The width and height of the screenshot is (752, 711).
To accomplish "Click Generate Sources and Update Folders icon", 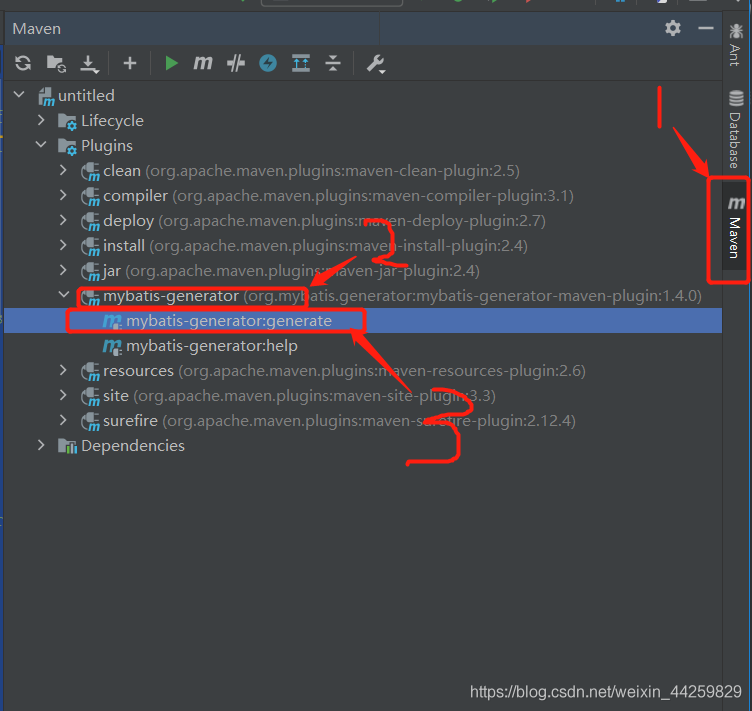I will [x=56, y=64].
